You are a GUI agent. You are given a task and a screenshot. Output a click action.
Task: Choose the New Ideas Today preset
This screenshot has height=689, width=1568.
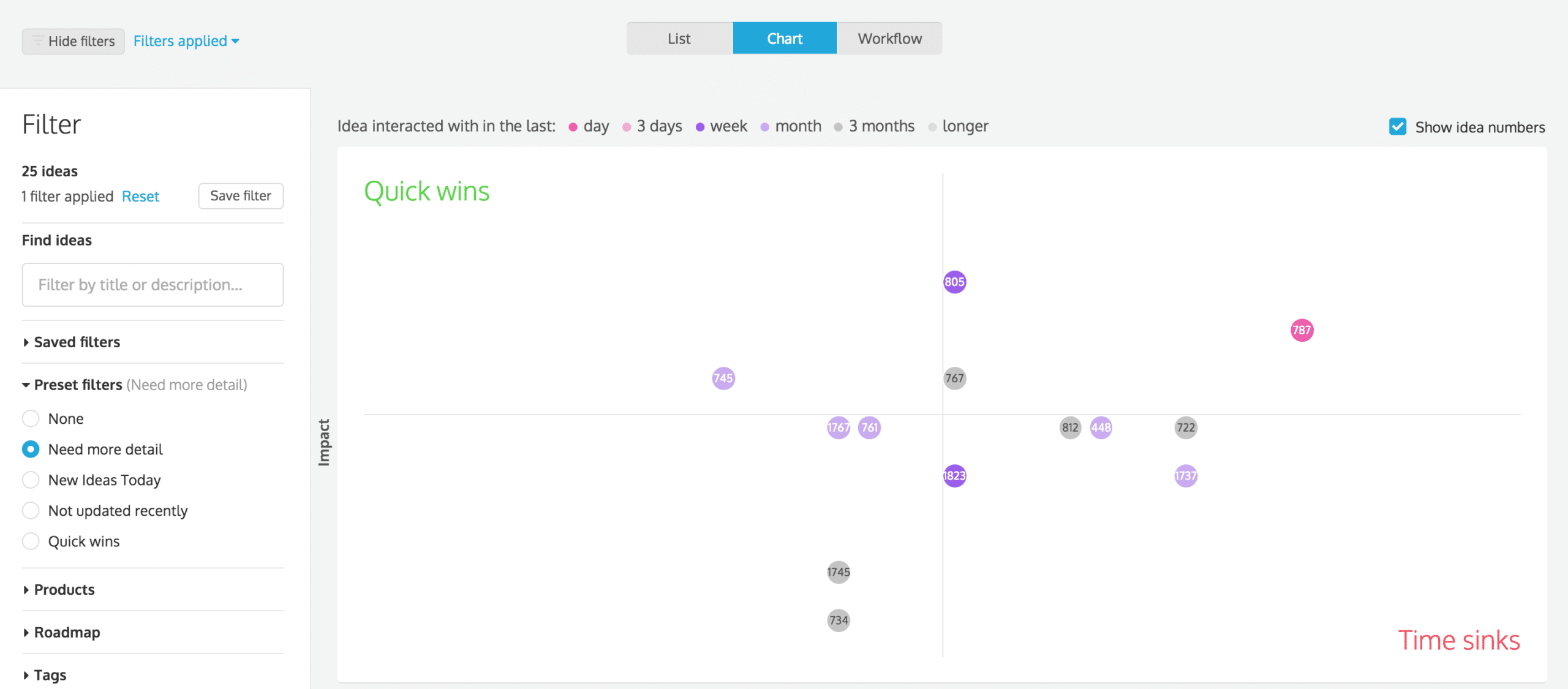[x=31, y=480]
